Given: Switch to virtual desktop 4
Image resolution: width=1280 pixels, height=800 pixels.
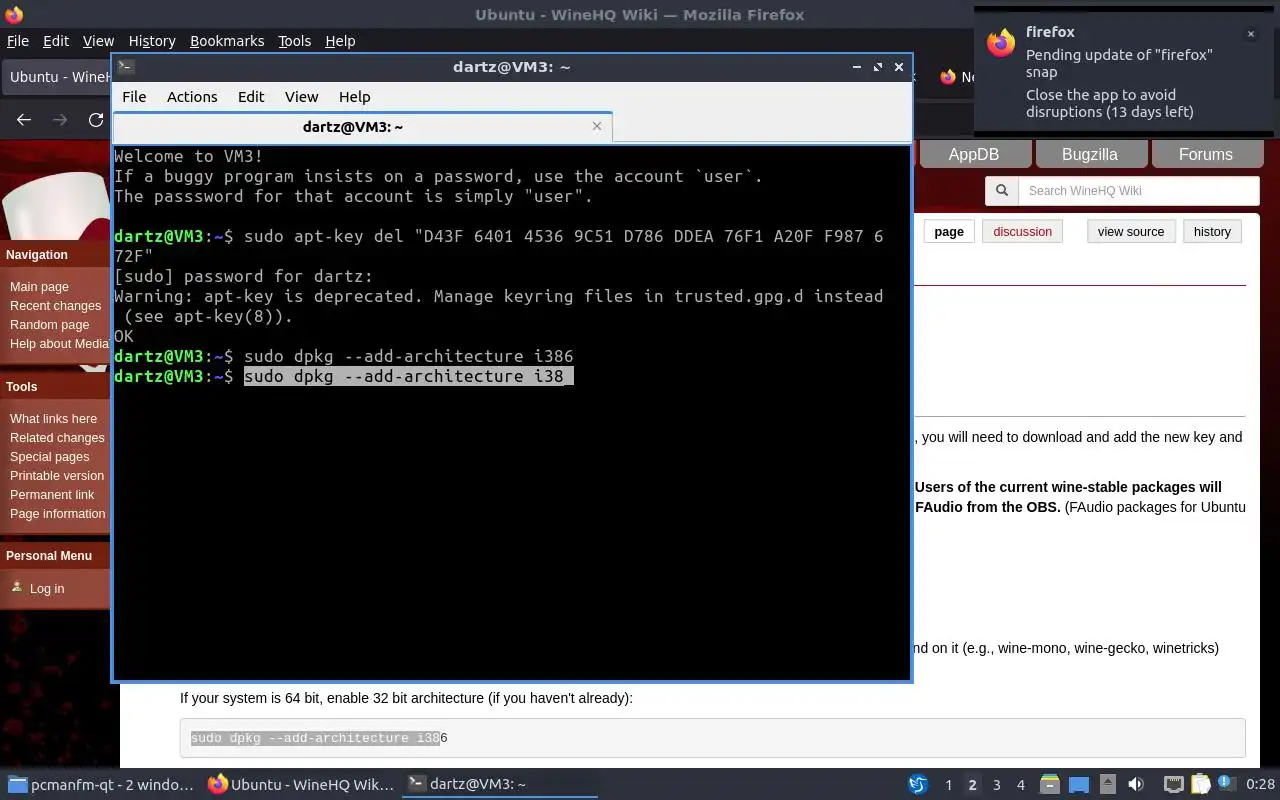Looking at the screenshot, I should pos(1020,785).
